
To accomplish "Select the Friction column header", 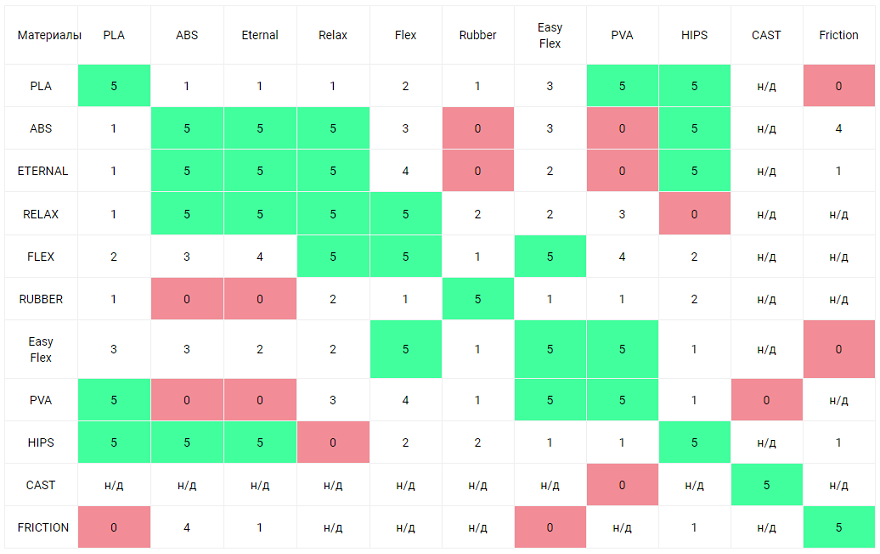I will [838, 35].
